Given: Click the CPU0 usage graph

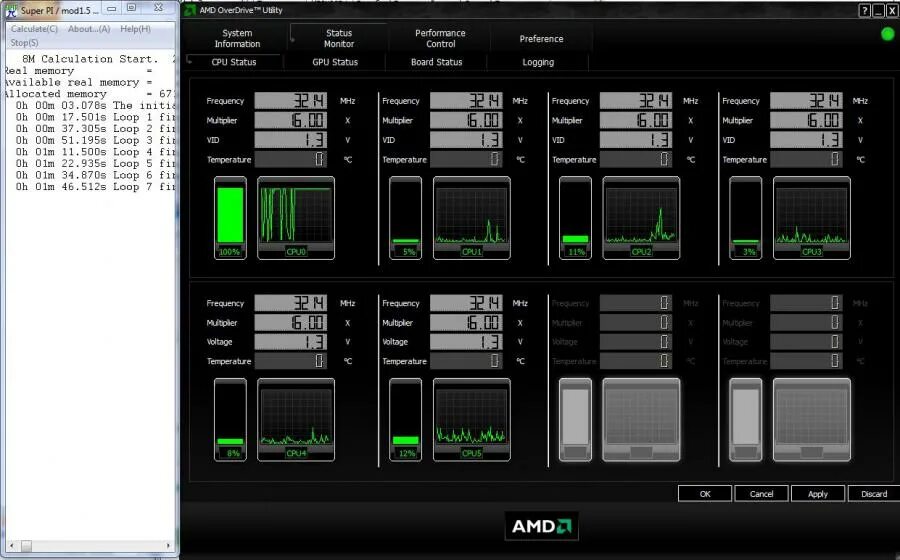Looking at the screenshot, I should (x=296, y=217).
